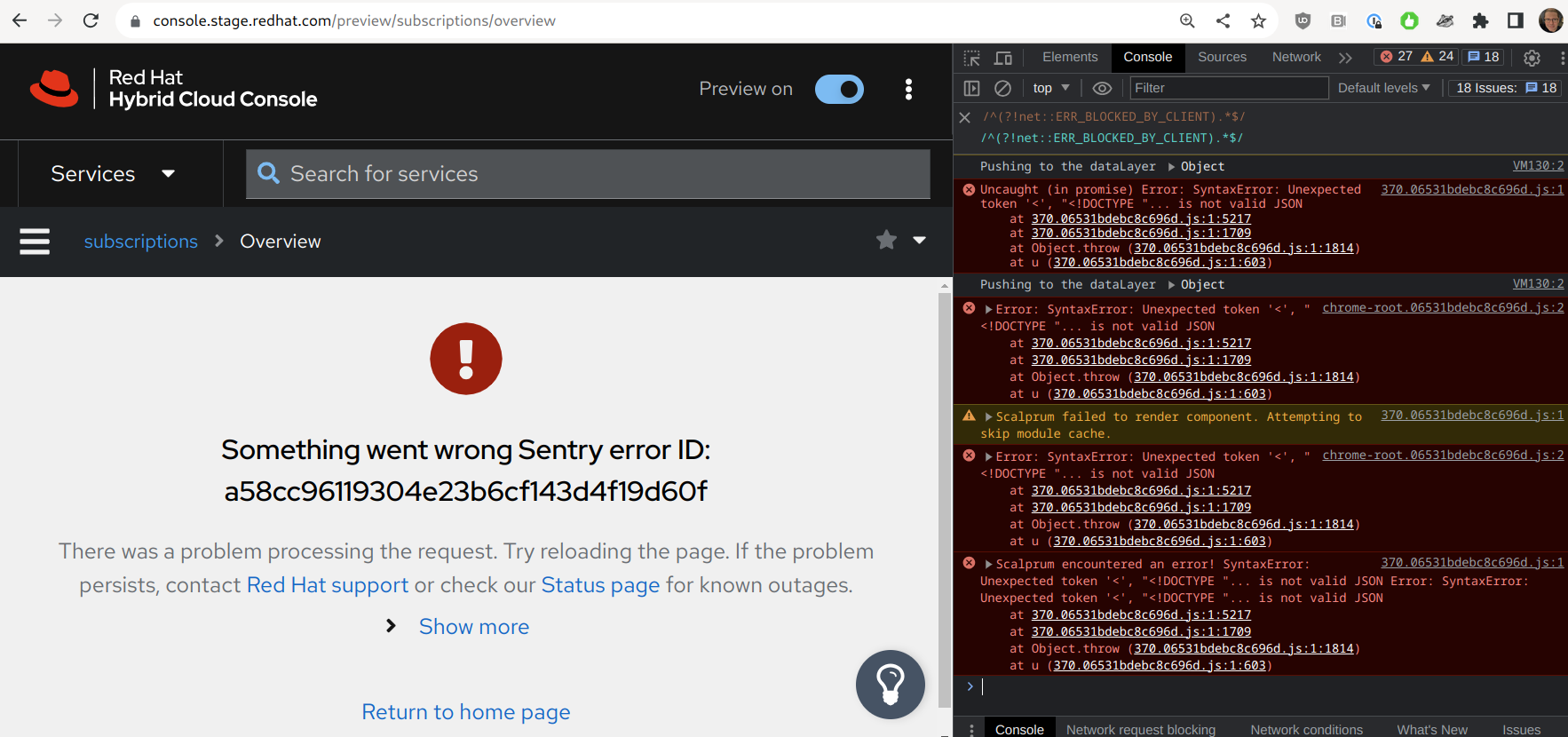Toggle live expression eye icon

[x=1102, y=88]
